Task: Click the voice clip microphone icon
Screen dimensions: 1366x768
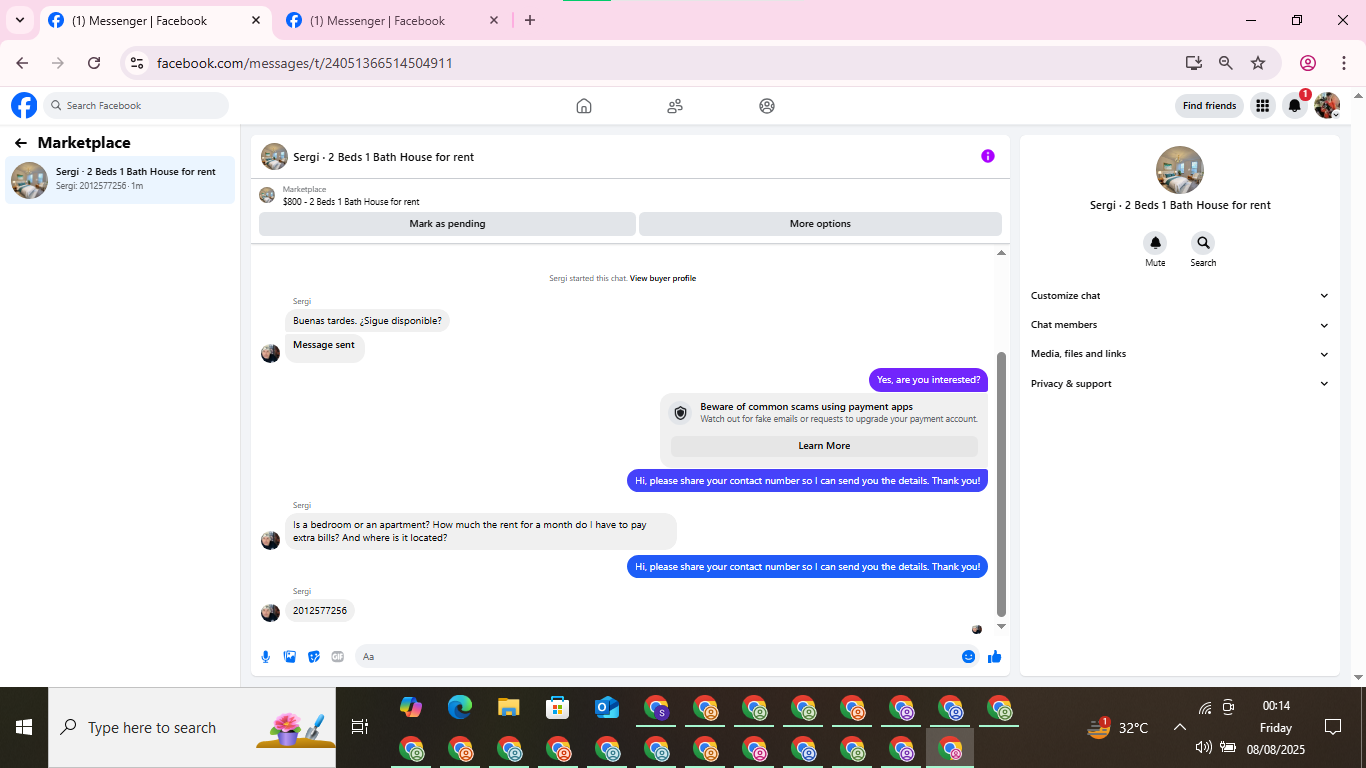Action: [x=266, y=657]
